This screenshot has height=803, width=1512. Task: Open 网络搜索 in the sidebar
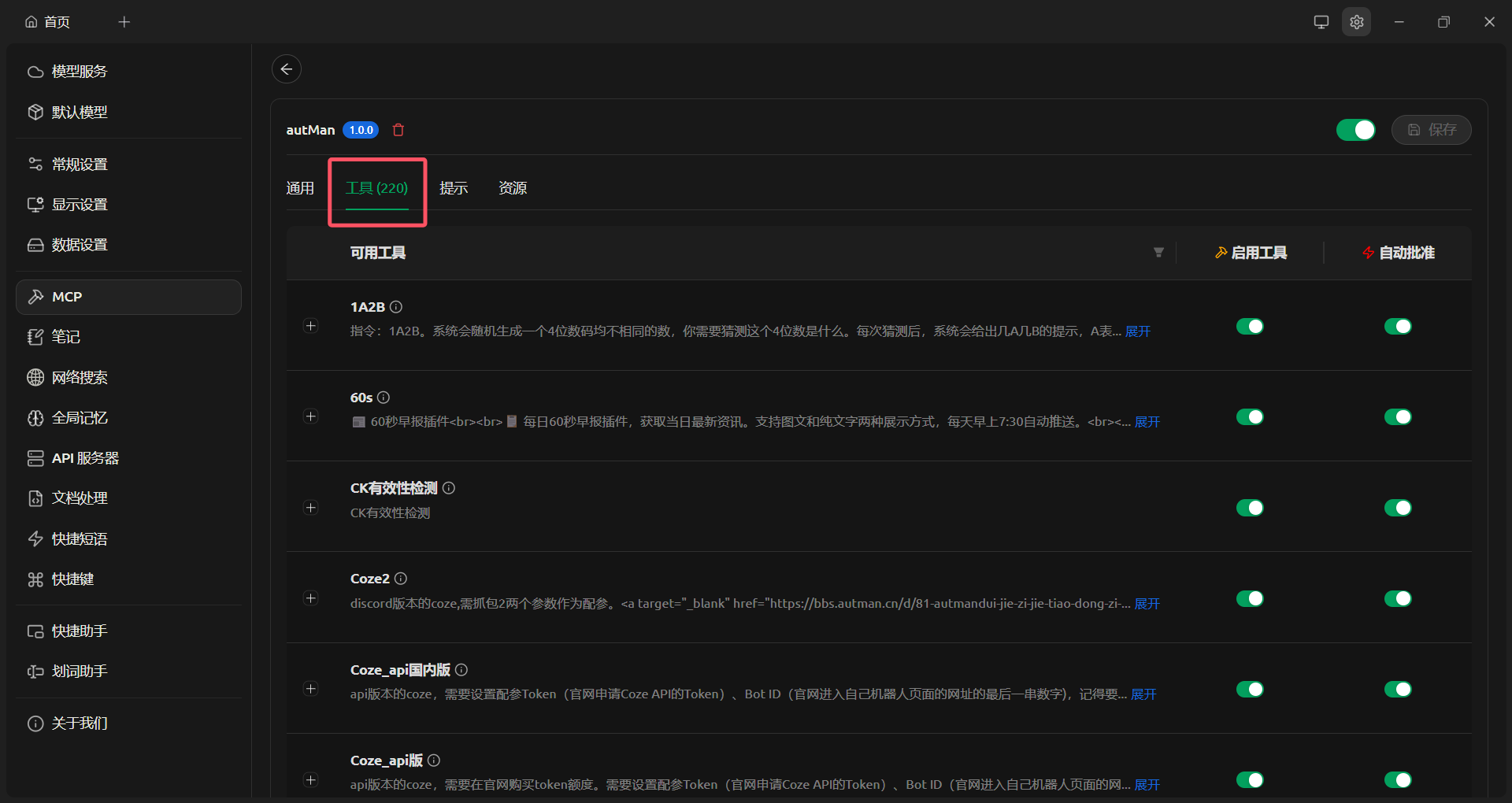[x=80, y=377]
